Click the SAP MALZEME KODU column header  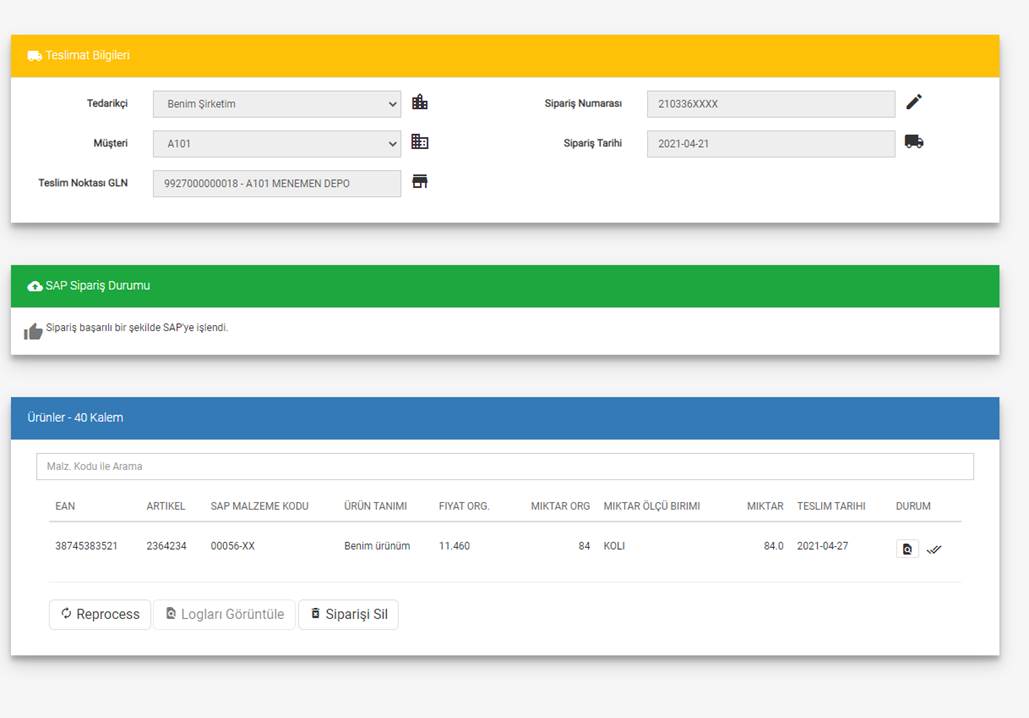[259, 506]
